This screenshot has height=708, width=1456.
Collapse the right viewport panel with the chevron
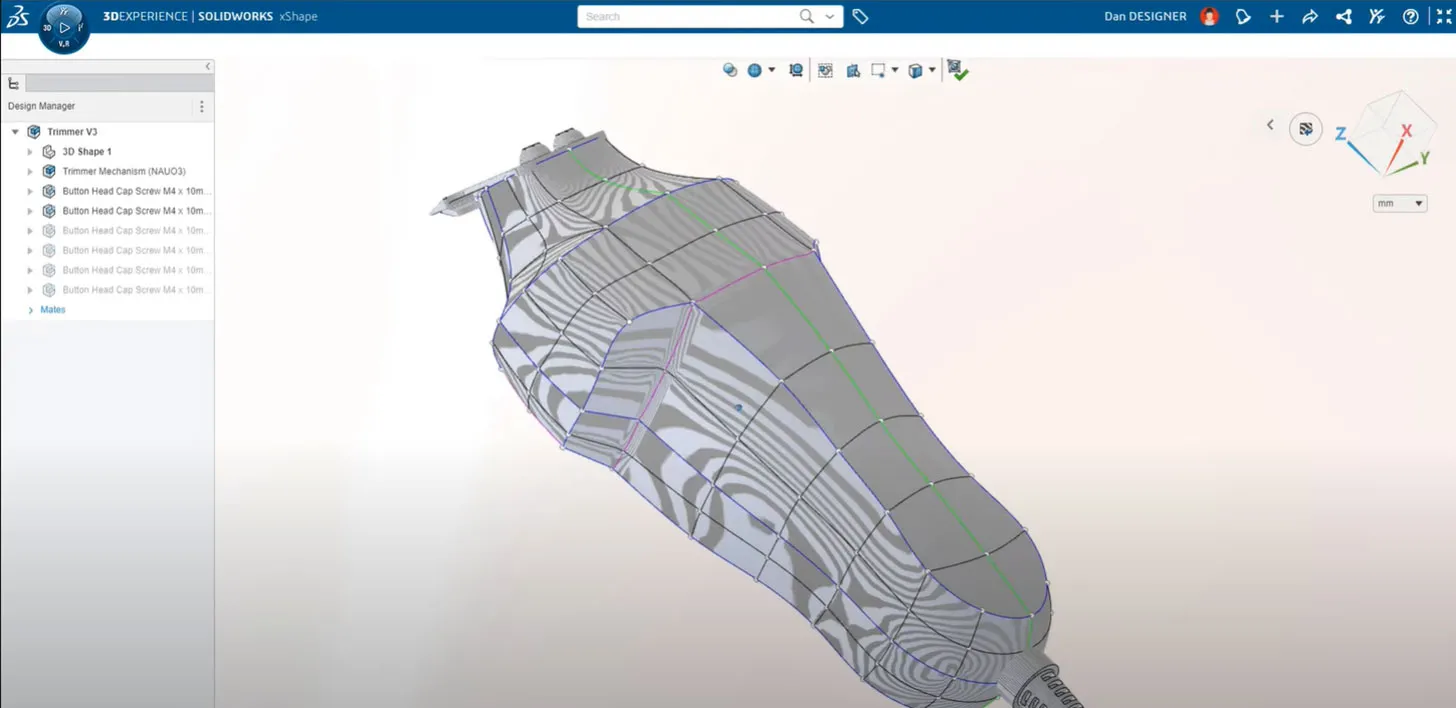pyautogui.click(x=1270, y=125)
